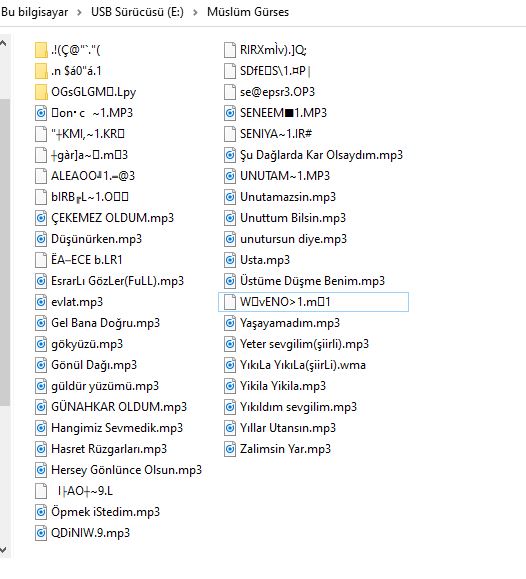Image resolution: width=526 pixels, height=579 pixels.
Task: Click the audio icon of evlat.mp3
Action: pos(41,302)
